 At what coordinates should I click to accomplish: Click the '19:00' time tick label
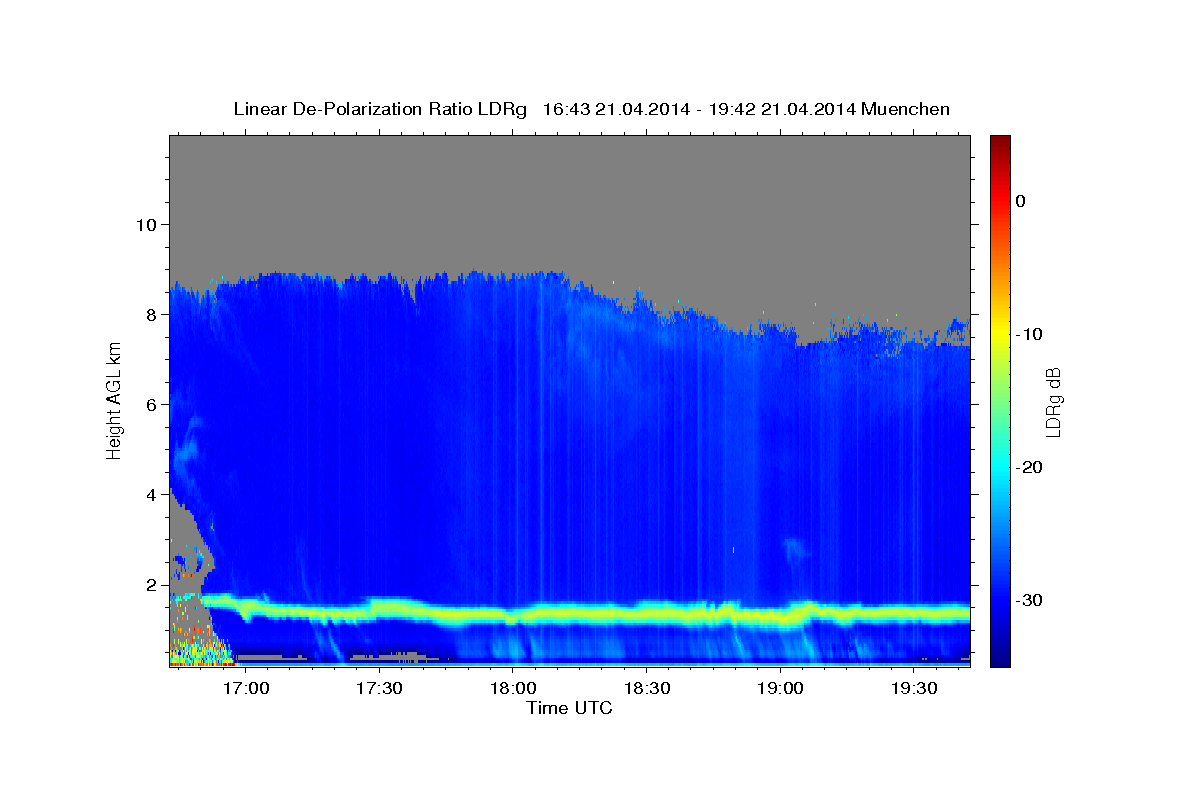[x=780, y=688]
